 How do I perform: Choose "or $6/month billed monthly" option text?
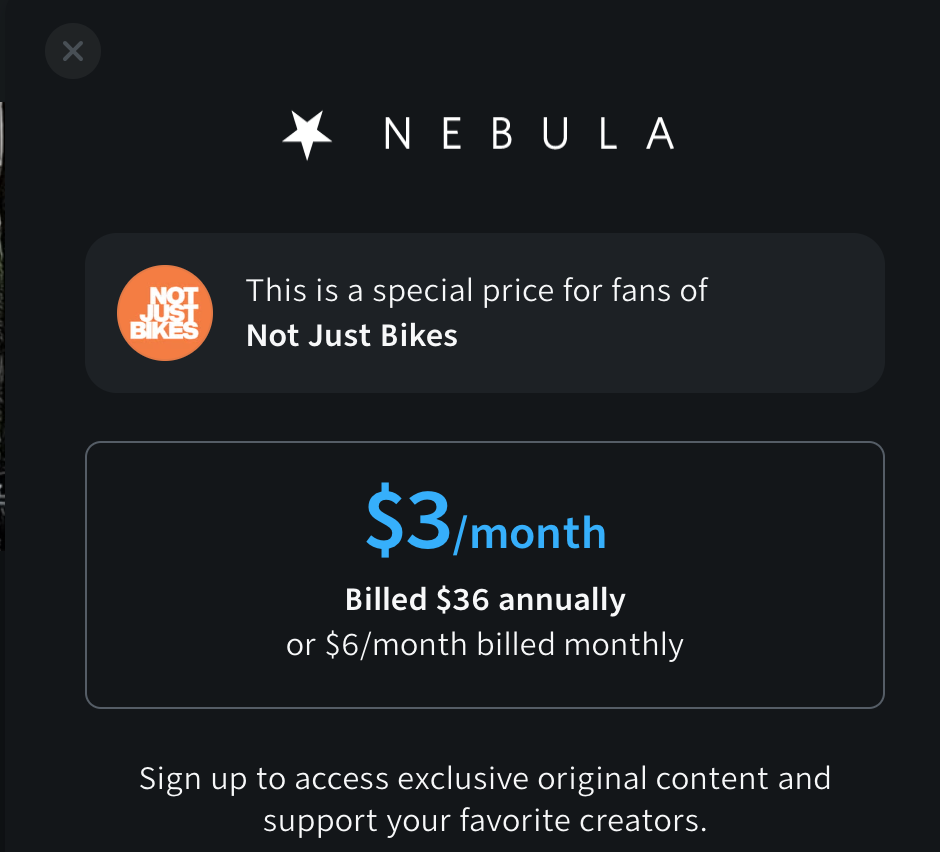click(x=485, y=645)
